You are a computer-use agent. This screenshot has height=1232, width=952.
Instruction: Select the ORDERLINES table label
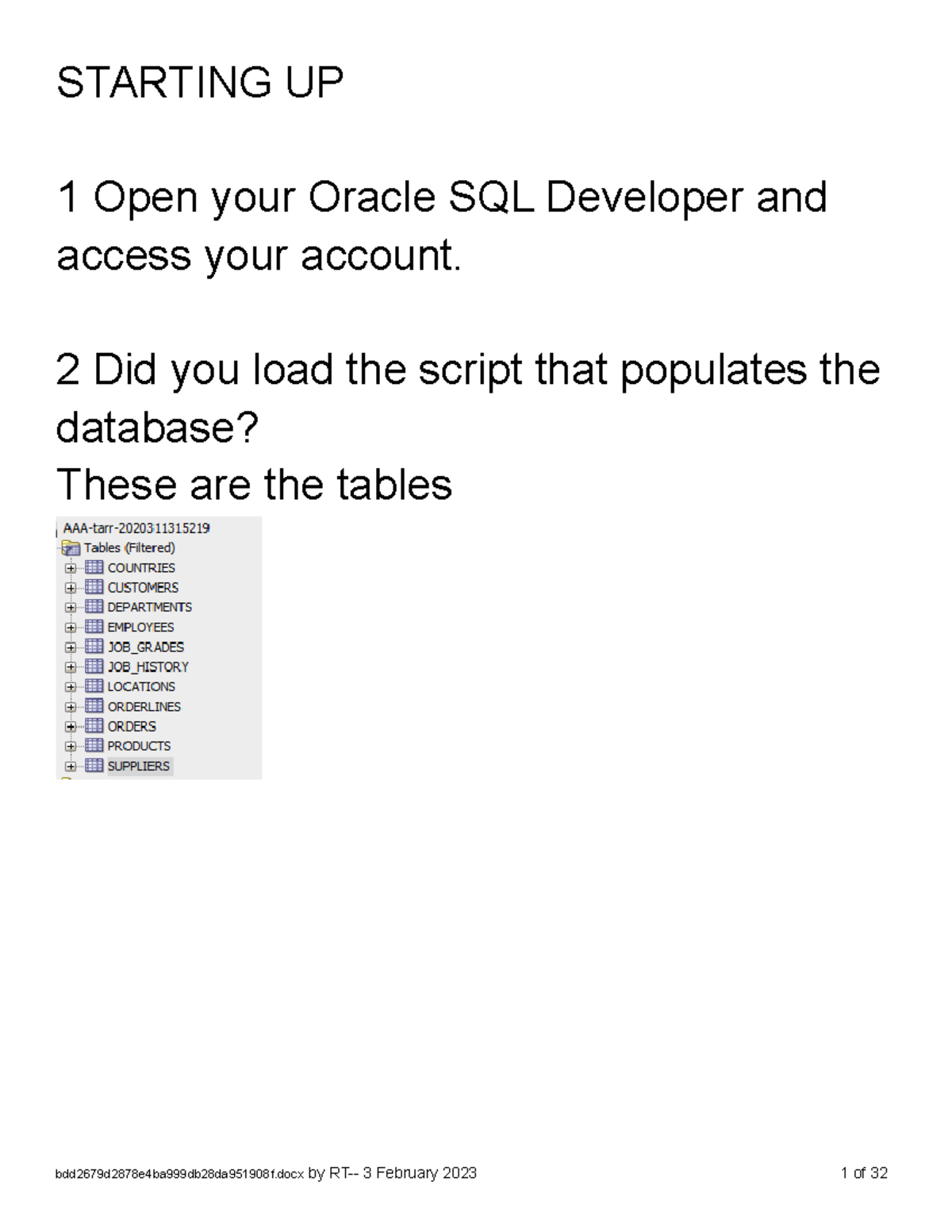pyautogui.click(x=144, y=707)
